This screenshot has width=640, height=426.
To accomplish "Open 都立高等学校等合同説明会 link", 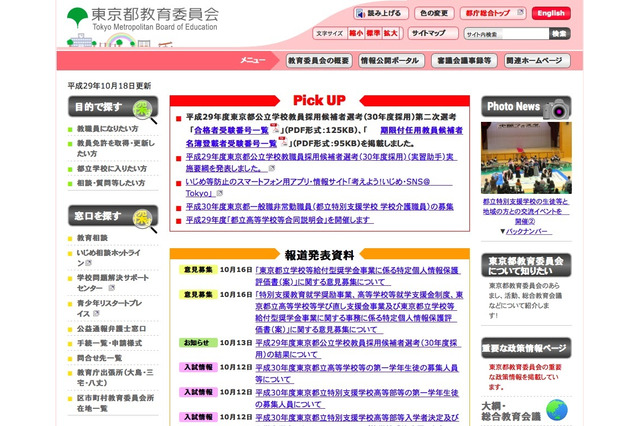I will [280, 220].
